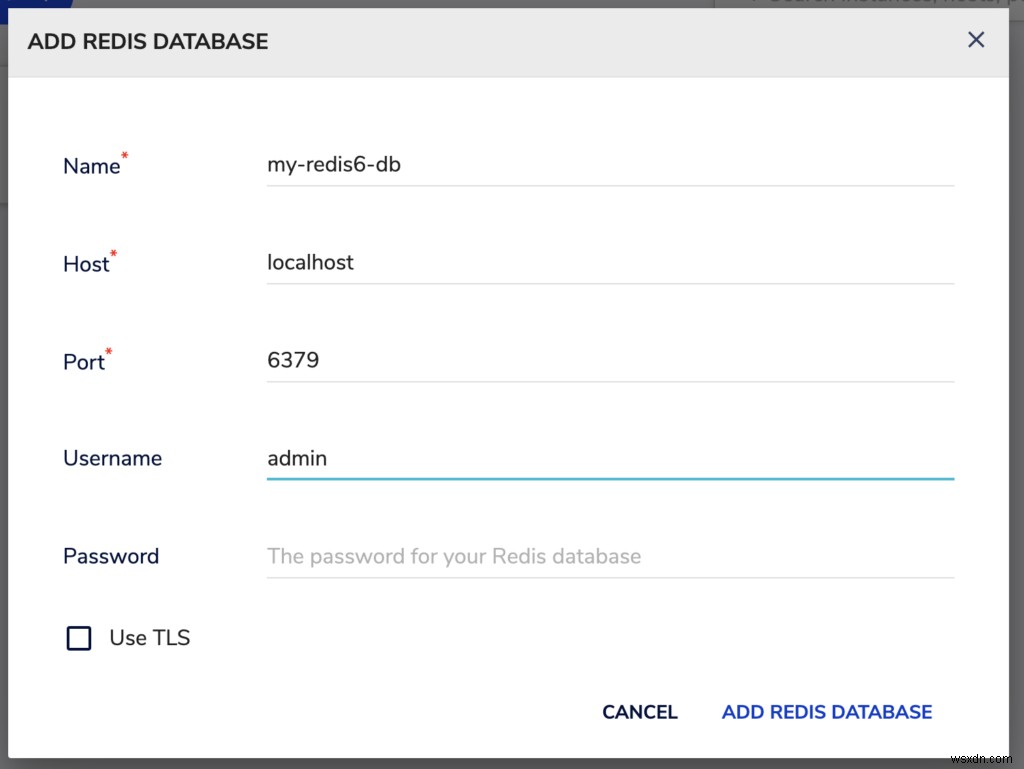Click the Use TLS label text
The image size is (1024, 769).
point(150,637)
